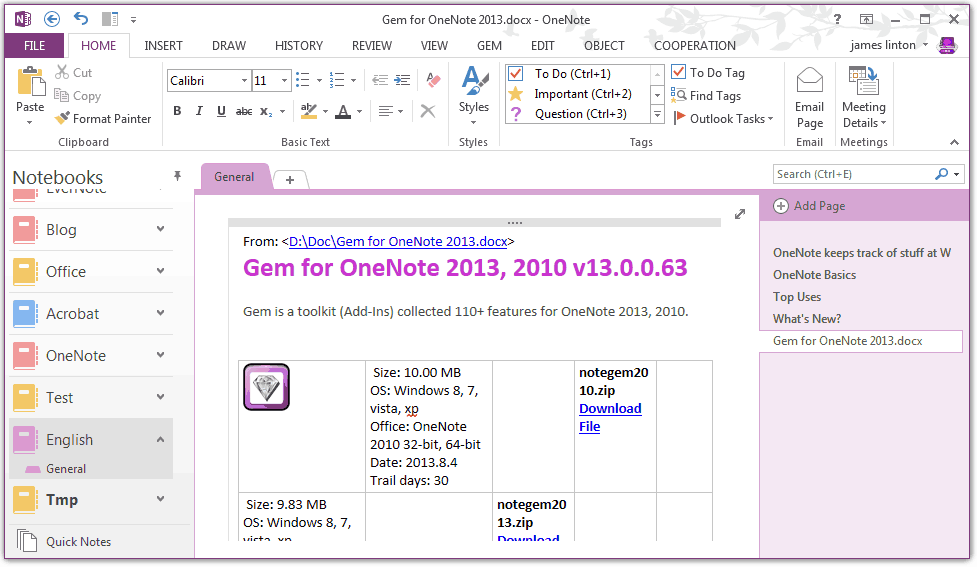This screenshot has width=977, height=567.
Task: Expand the Tags gallery more arrow
Action: coord(657,115)
